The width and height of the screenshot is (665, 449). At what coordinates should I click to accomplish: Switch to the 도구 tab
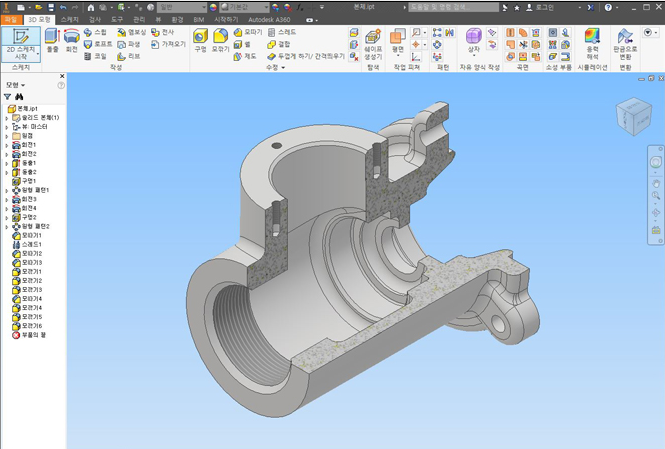(x=117, y=20)
